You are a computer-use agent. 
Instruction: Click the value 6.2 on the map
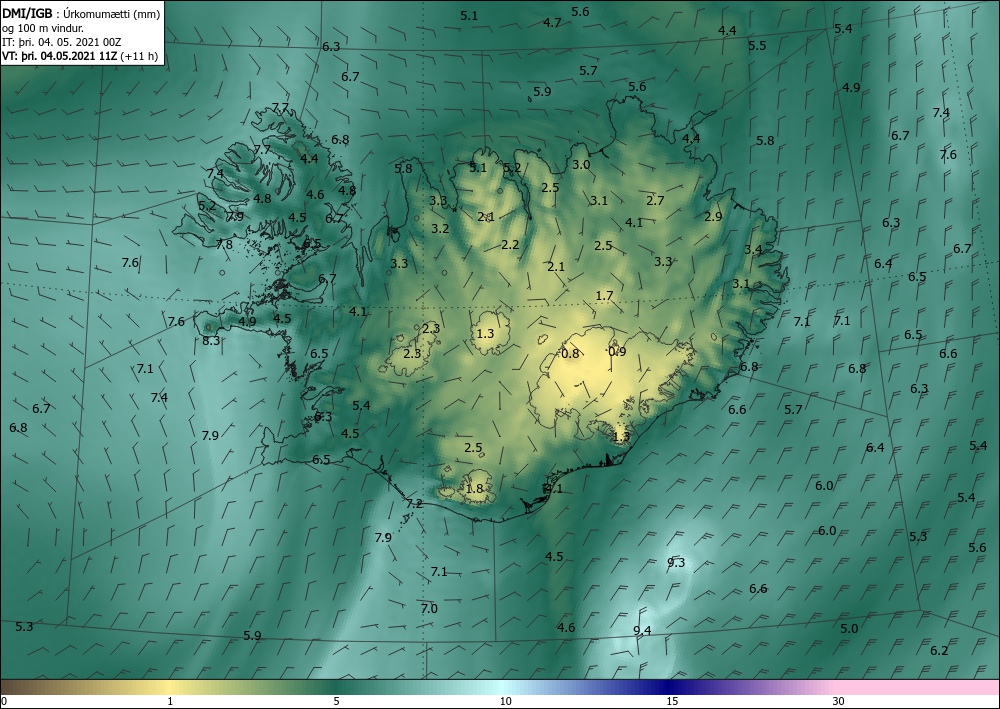939,650
